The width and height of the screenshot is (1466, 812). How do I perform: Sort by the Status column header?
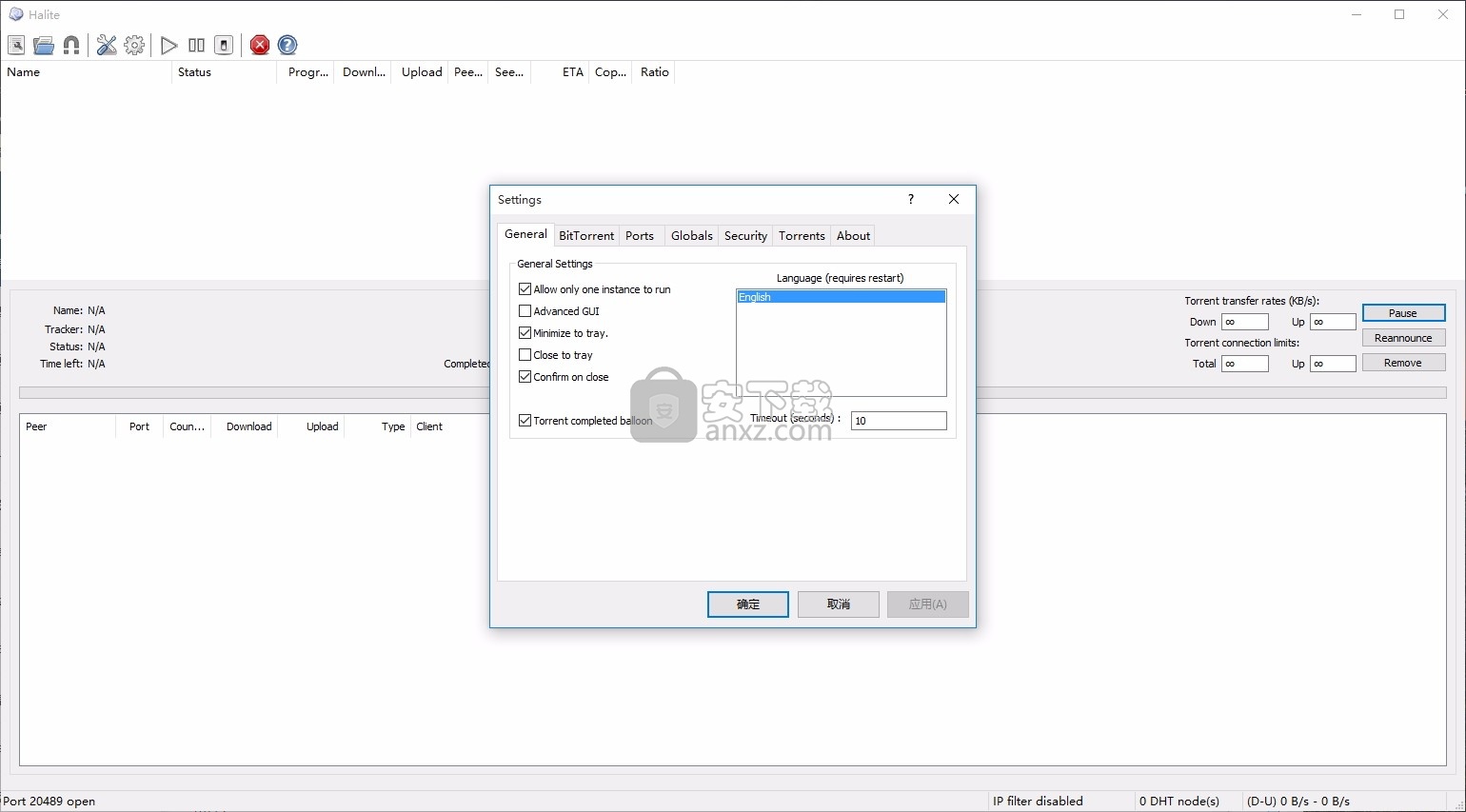tap(225, 72)
